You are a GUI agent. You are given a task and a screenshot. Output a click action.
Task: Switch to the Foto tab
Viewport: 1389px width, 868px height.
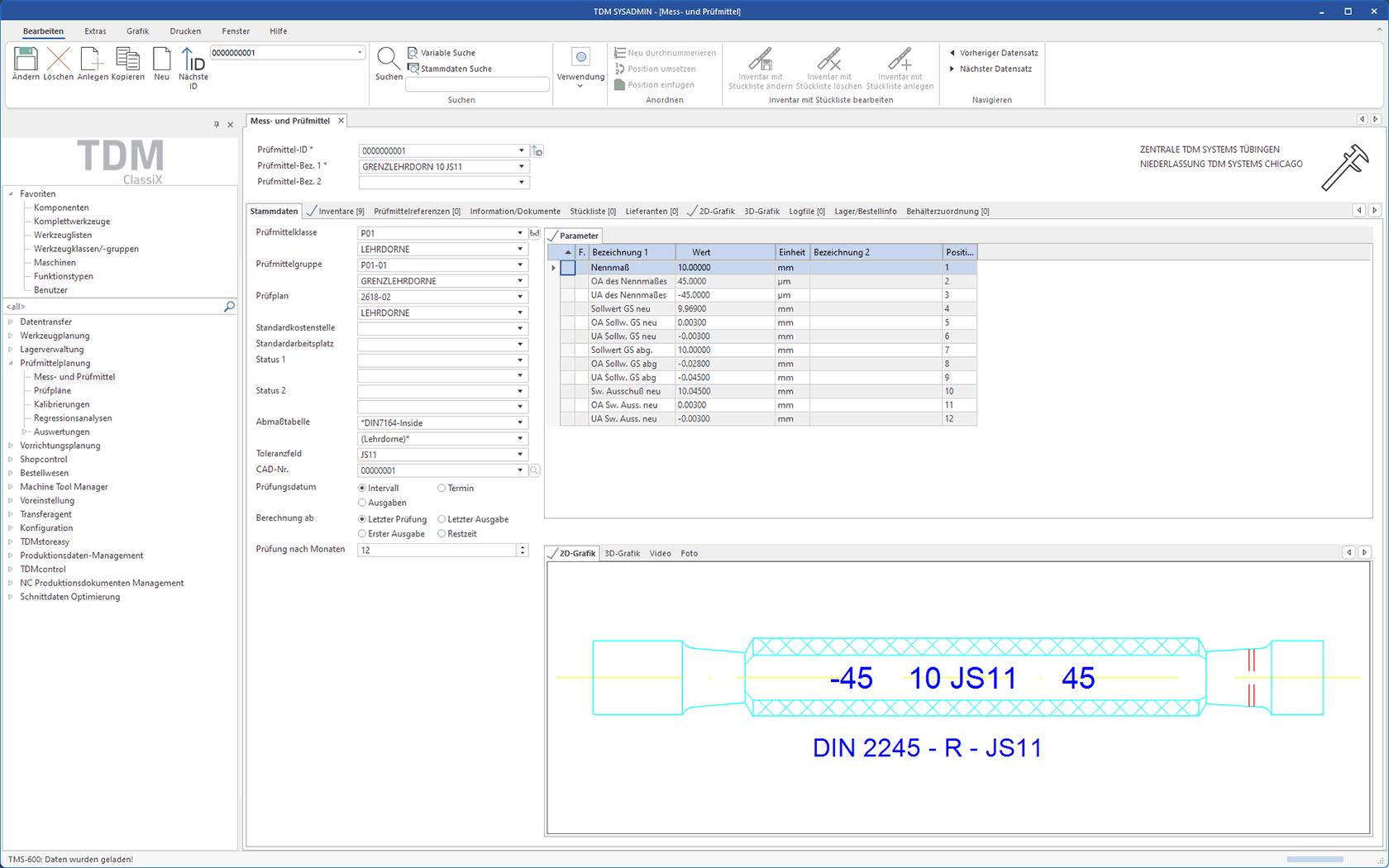tap(689, 554)
